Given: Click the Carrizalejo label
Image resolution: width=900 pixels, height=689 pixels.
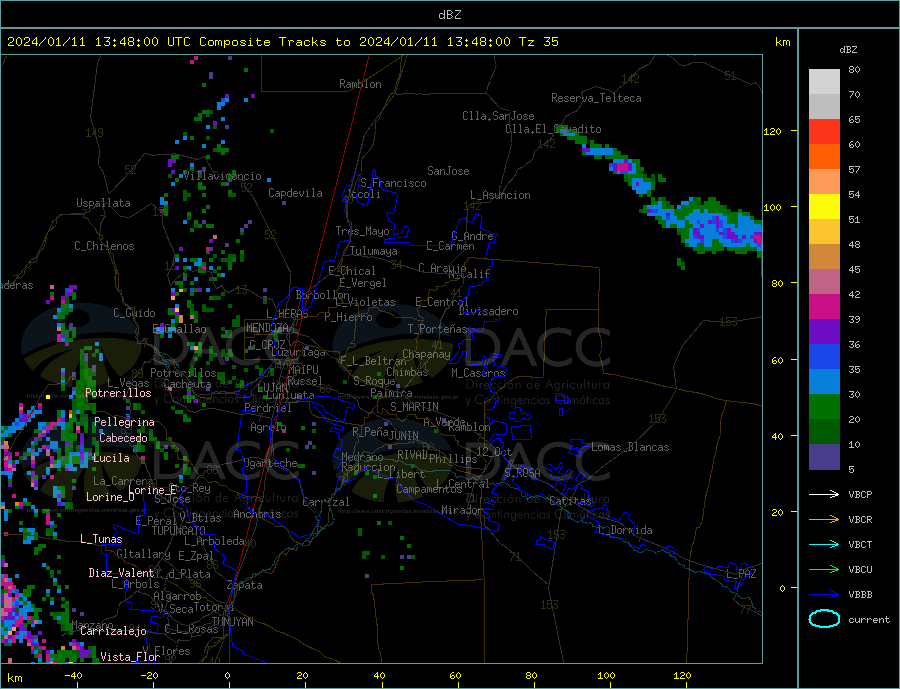Looking at the screenshot, I should [x=113, y=632].
